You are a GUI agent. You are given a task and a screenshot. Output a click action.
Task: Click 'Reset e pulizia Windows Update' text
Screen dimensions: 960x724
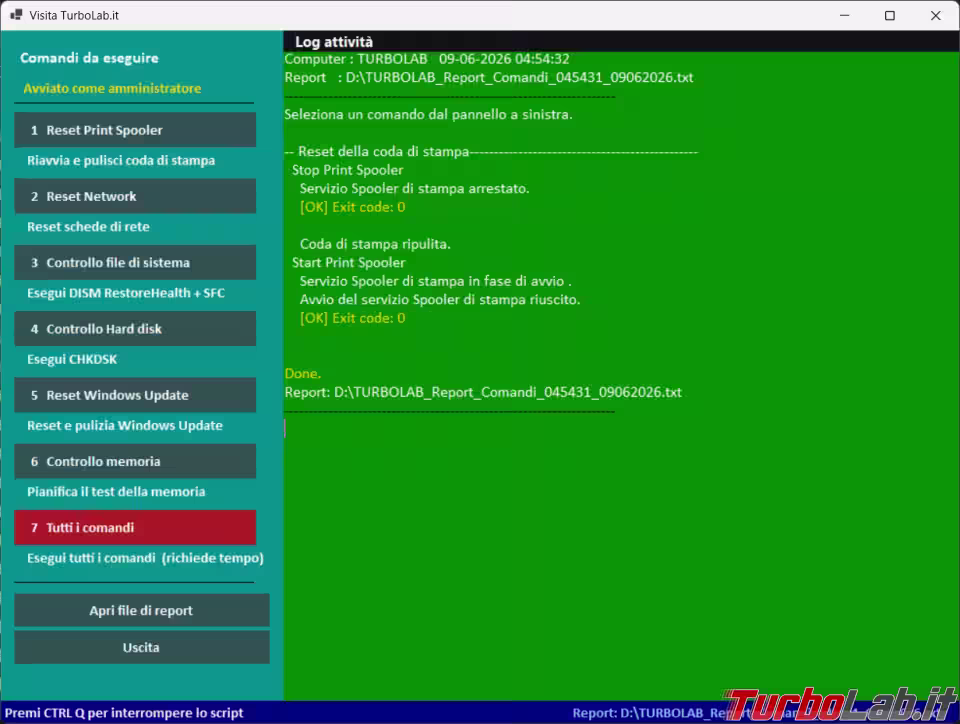coord(125,425)
